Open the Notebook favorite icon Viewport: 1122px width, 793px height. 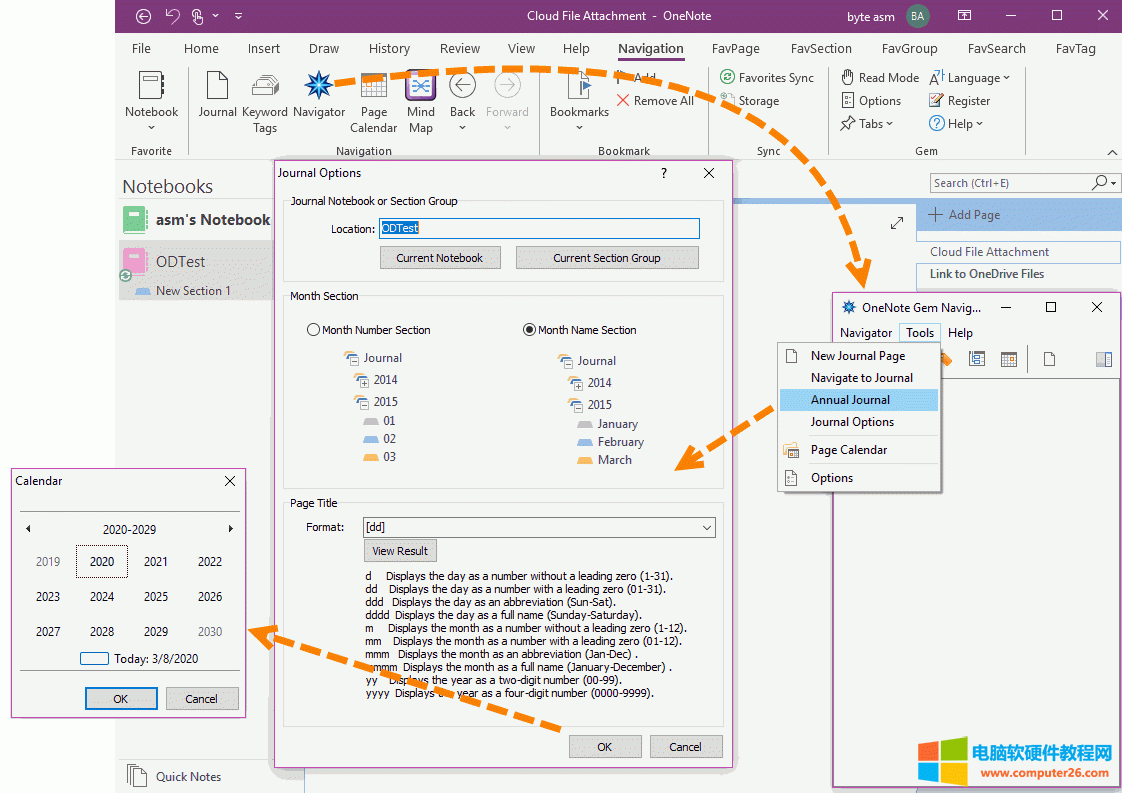click(x=152, y=87)
